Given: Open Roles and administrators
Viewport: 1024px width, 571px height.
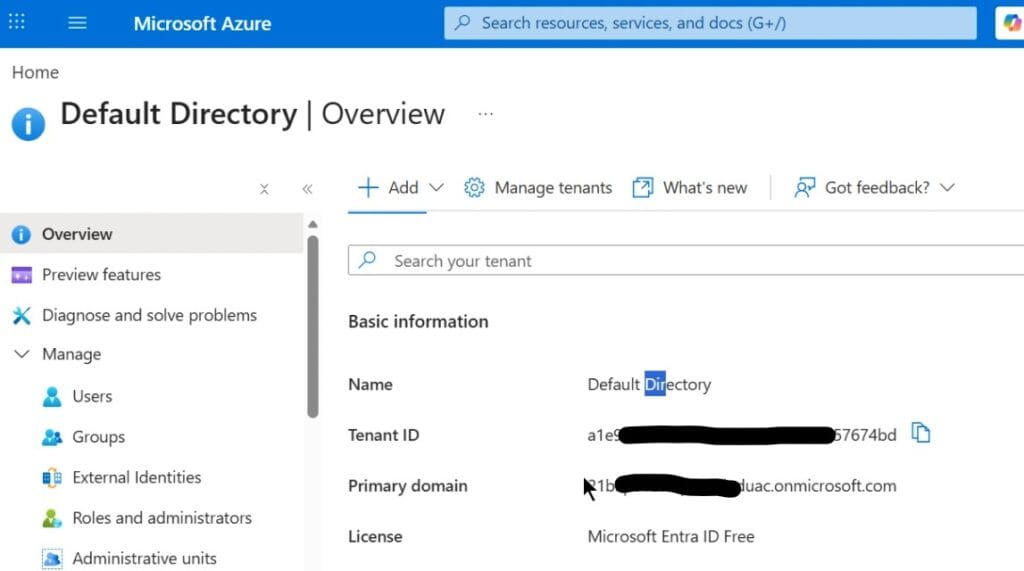Looking at the screenshot, I should [162, 517].
